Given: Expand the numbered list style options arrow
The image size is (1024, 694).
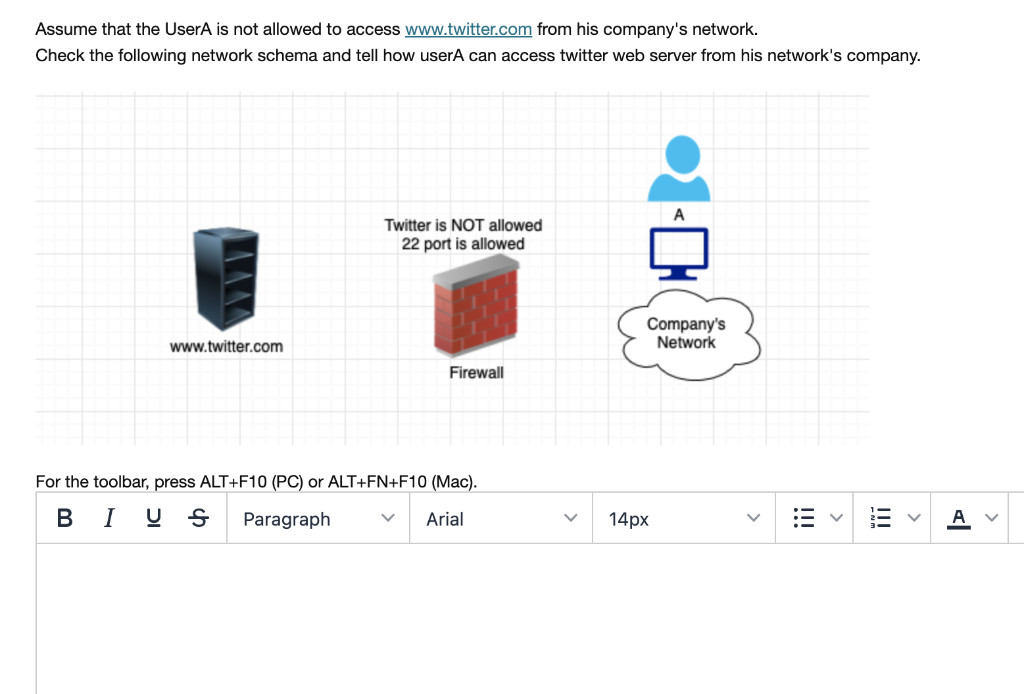Looking at the screenshot, I should (914, 518).
